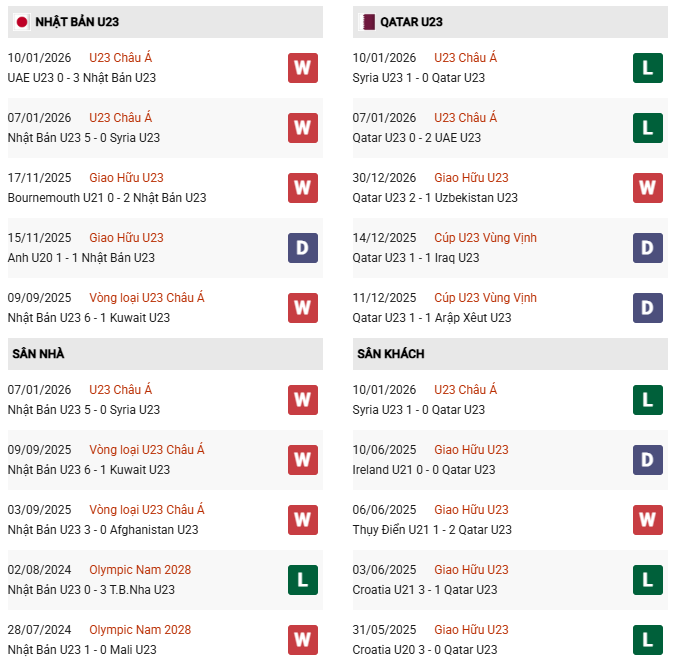
Task: Click L badge for Qatar U23 0-2 UAE
Action: pos(648,128)
